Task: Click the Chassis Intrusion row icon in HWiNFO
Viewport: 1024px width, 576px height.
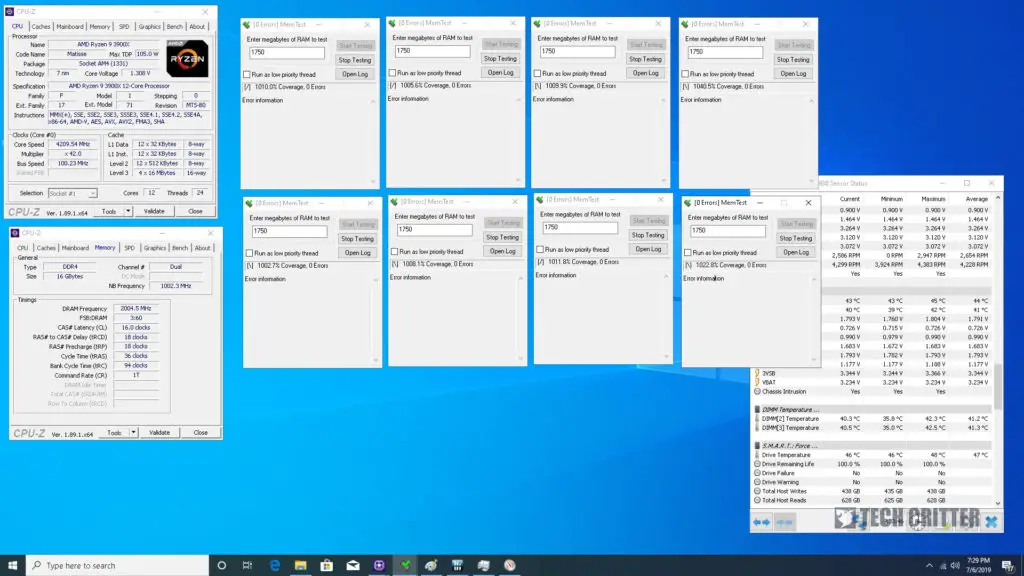Action: 757,392
